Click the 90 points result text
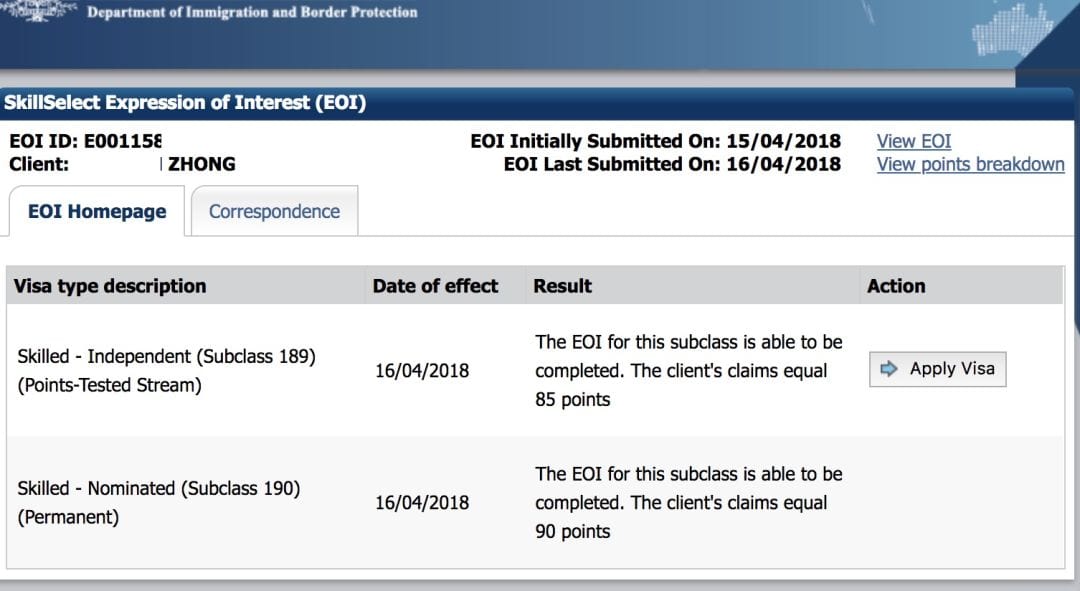The width and height of the screenshot is (1080, 591). click(x=572, y=532)
